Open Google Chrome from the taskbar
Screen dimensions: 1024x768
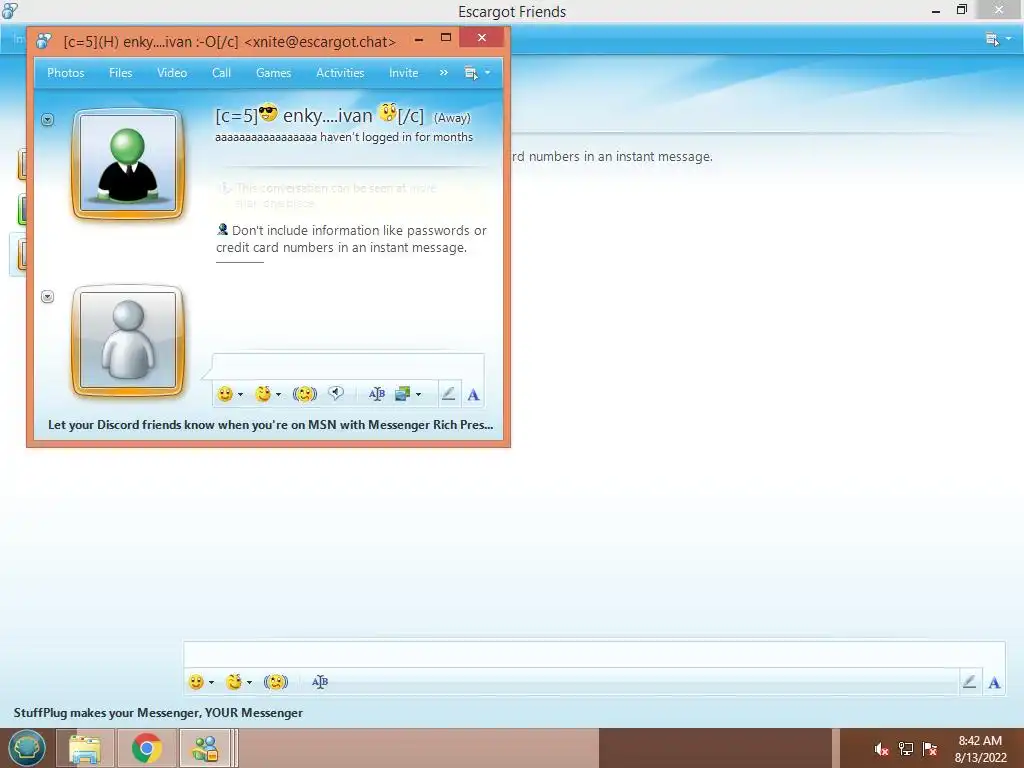tap(146, 748)
